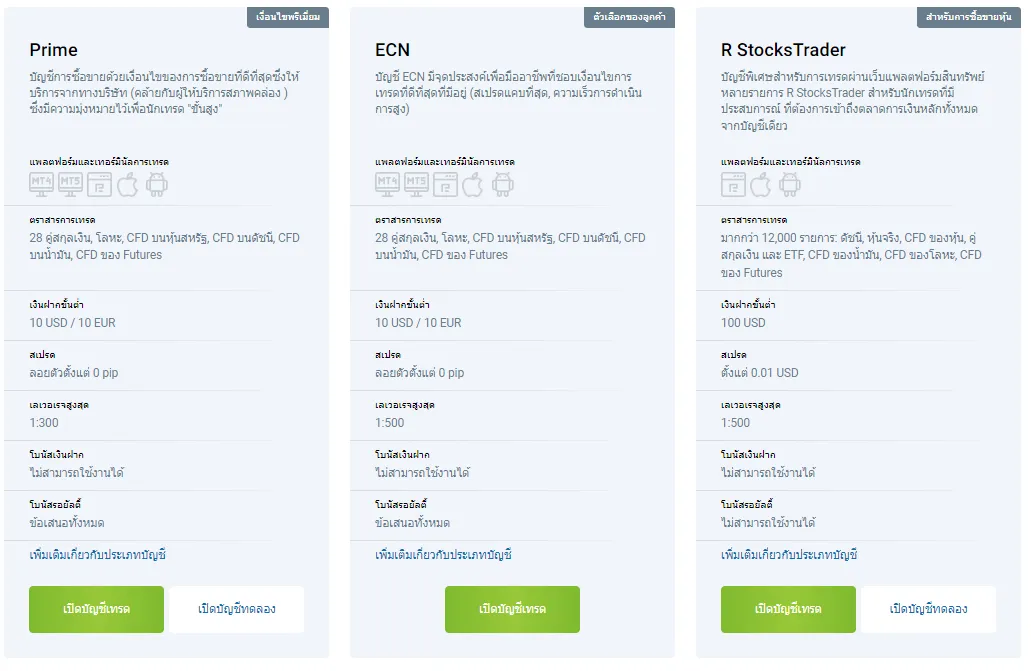The image size is (1033, 671).
Task: Click ECN minimum deposit '10 USD / 10 EUR'
Action: [418, 323]
